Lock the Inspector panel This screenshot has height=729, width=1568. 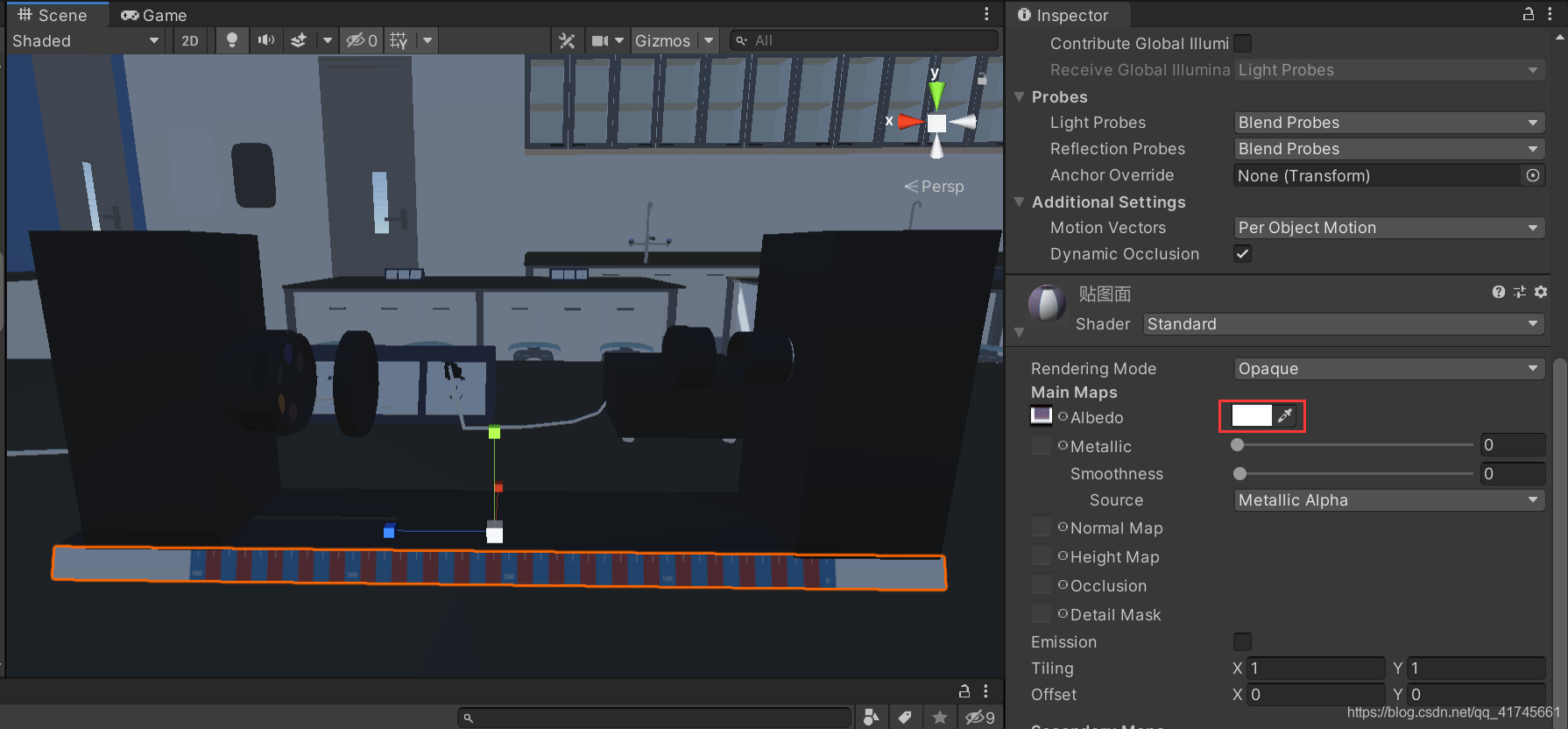[x=1529, y=14]
